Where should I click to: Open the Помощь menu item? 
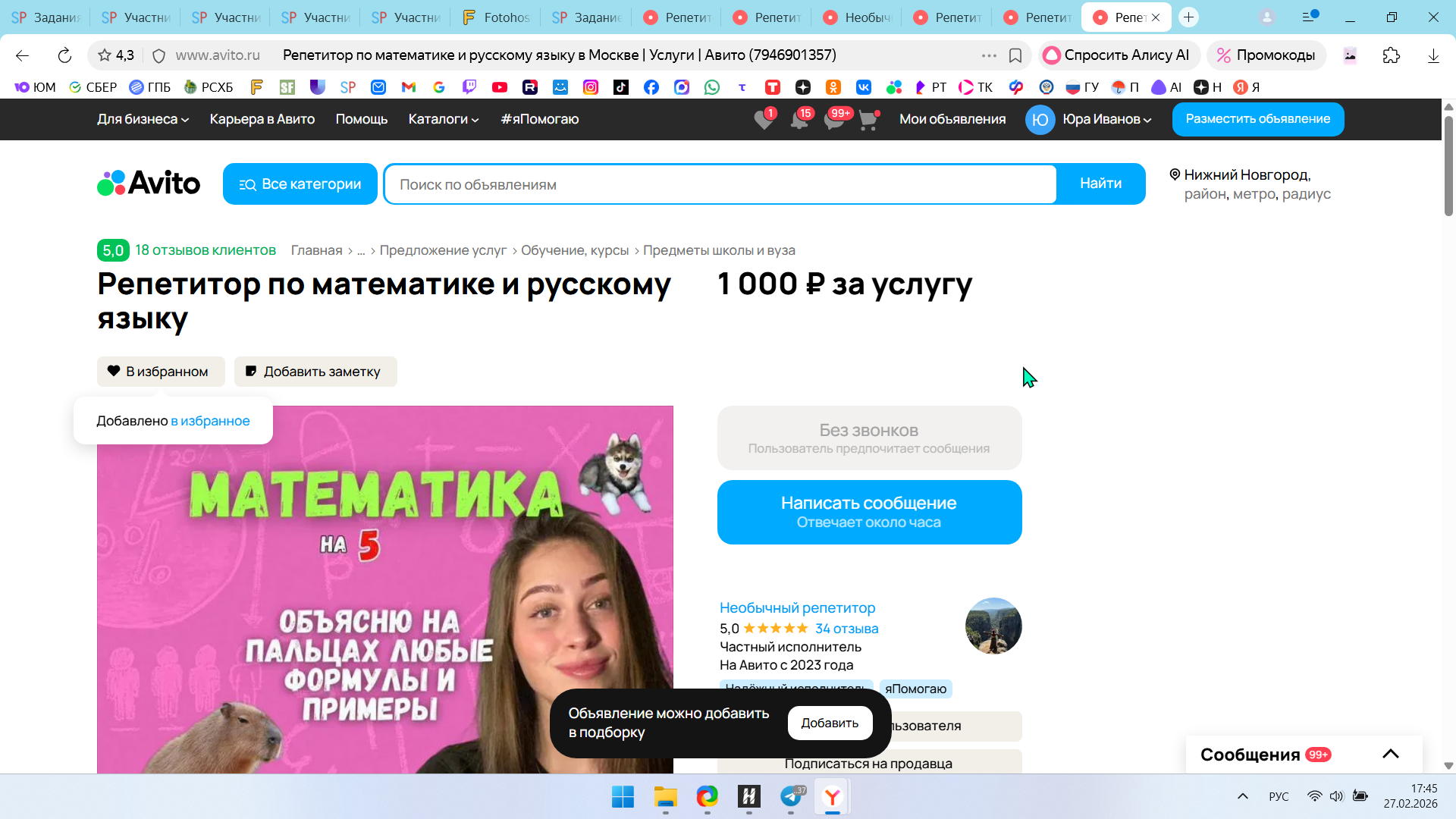tap(361, 119)
